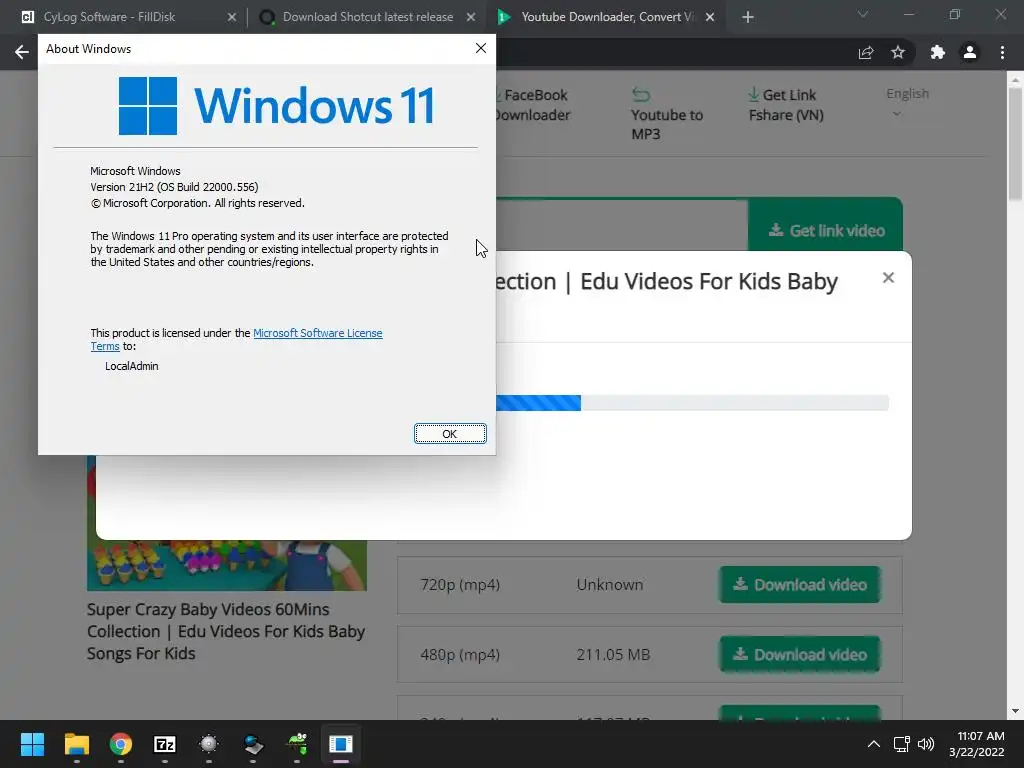Open the Chrome extensions puzzle icon
This screenshot has height=768, width=1024.
(x=938, y=52)
